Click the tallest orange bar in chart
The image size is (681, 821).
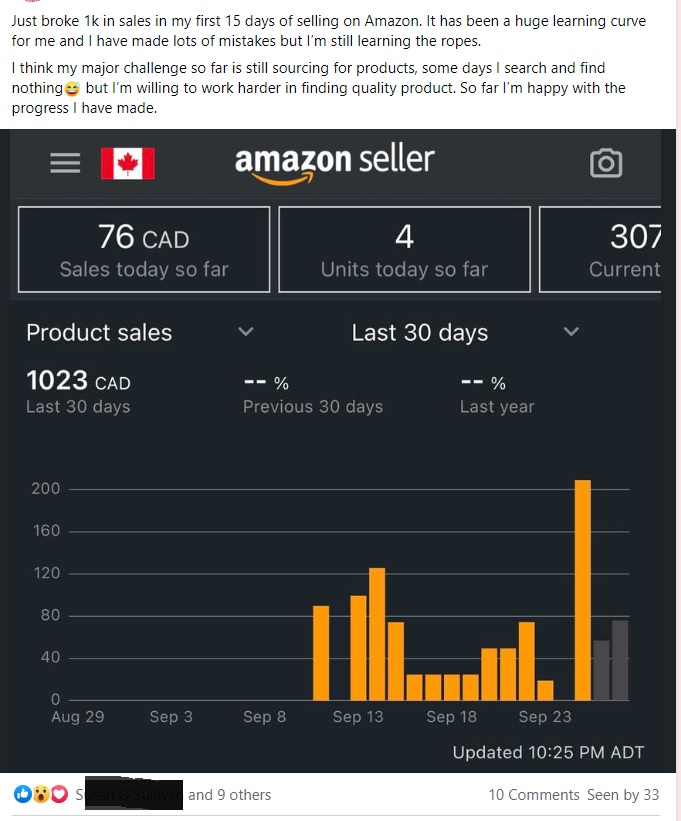pyautogui.click(x=583, y=590)
